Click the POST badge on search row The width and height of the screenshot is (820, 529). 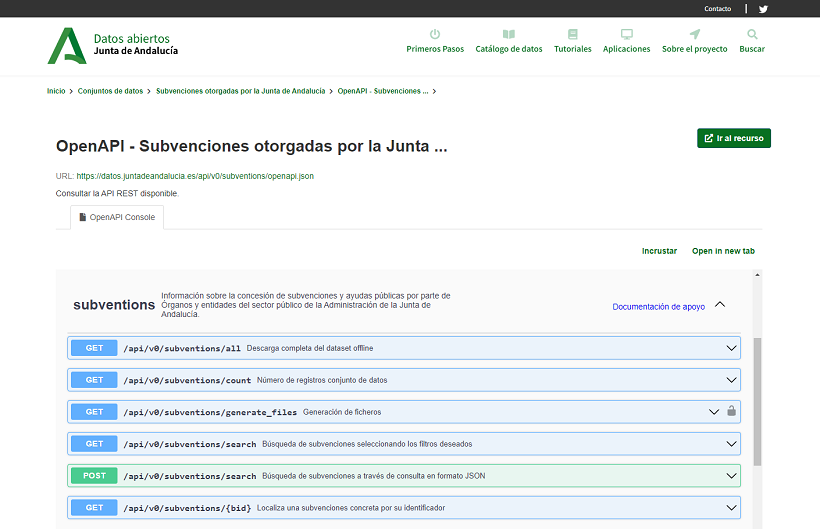point(94,476)
